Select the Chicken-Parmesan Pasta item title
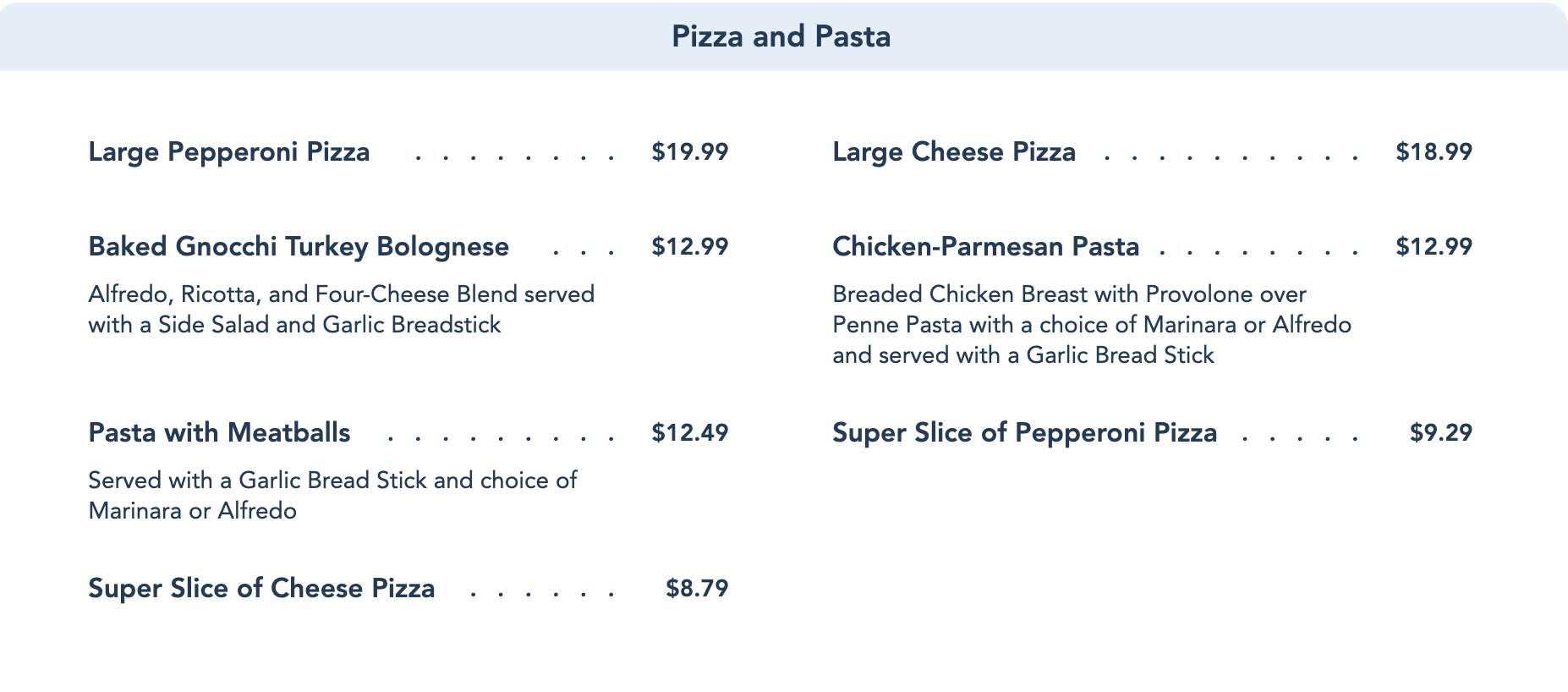 [x=985, y=247]
